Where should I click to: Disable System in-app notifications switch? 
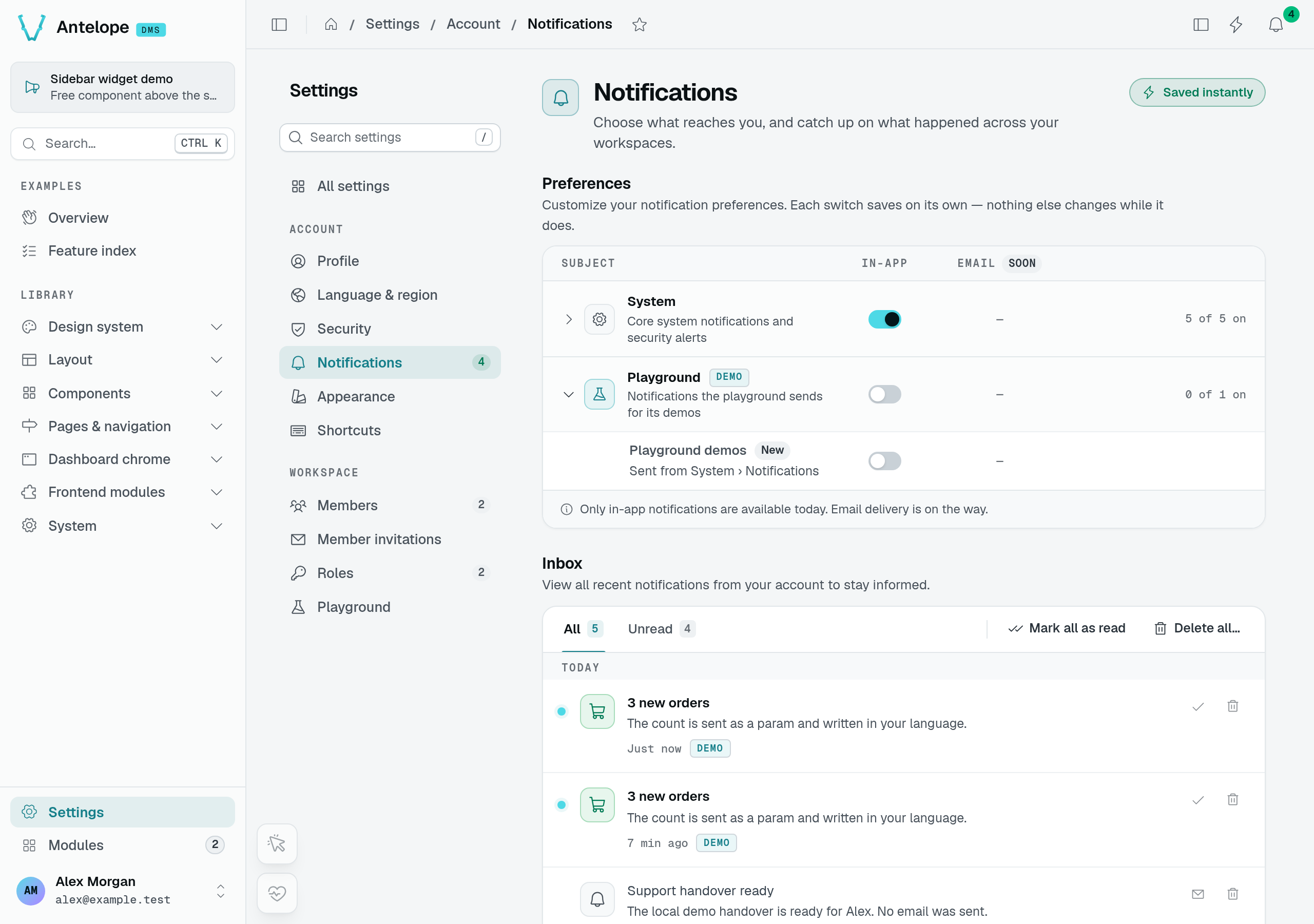coord(884,319)
